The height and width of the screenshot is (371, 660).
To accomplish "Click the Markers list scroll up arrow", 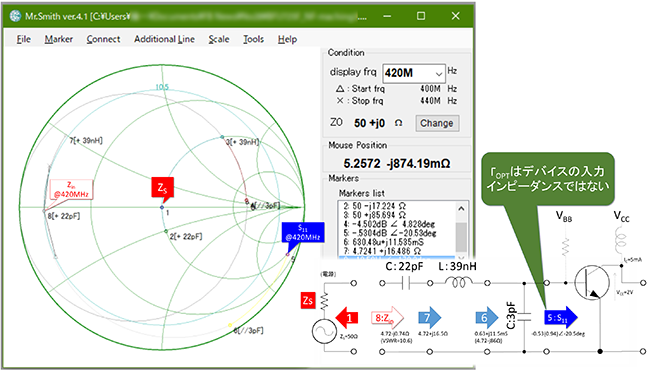I will point(461,208).
